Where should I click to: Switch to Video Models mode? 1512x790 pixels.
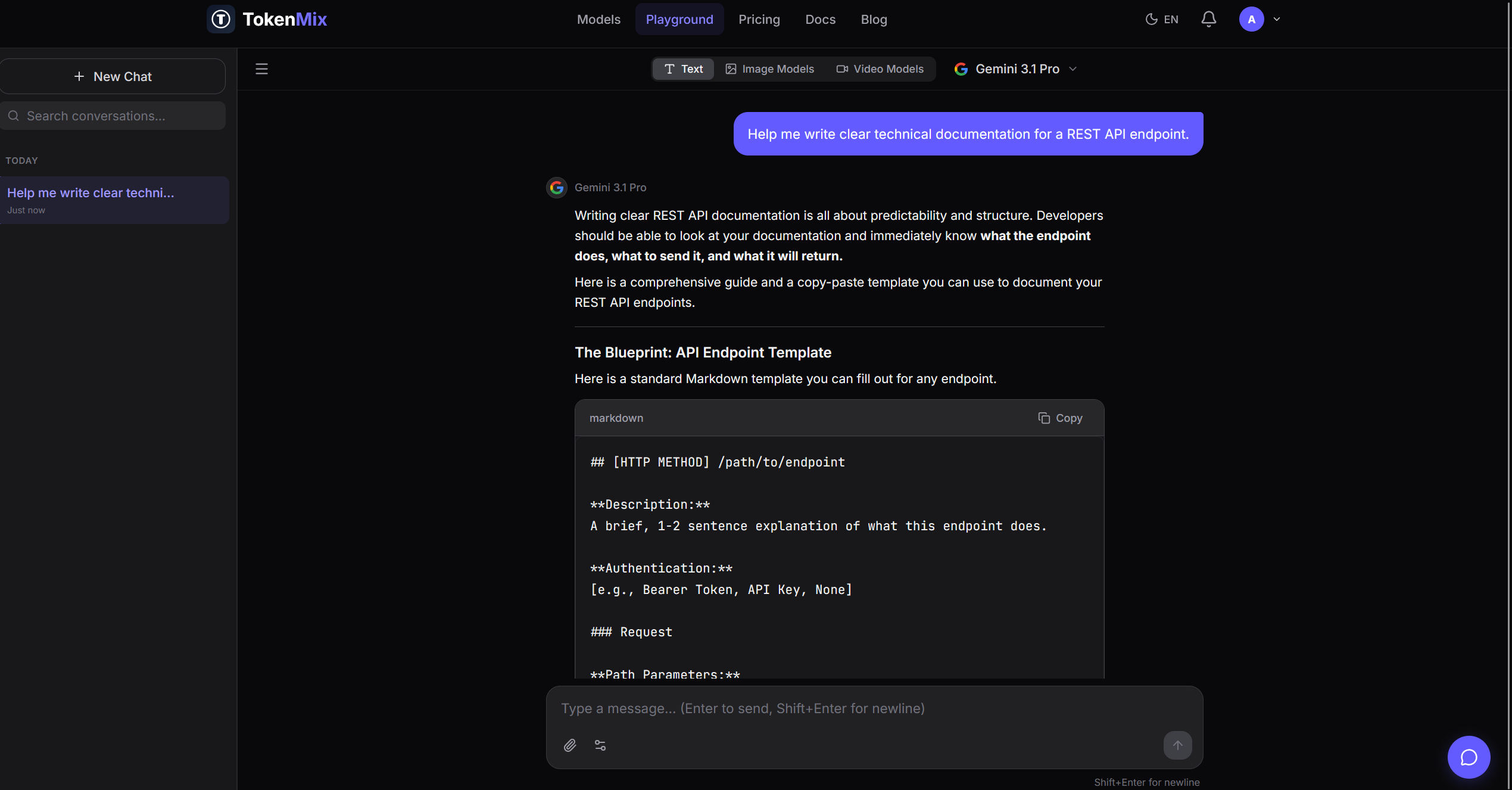click(x=880, y=69)
